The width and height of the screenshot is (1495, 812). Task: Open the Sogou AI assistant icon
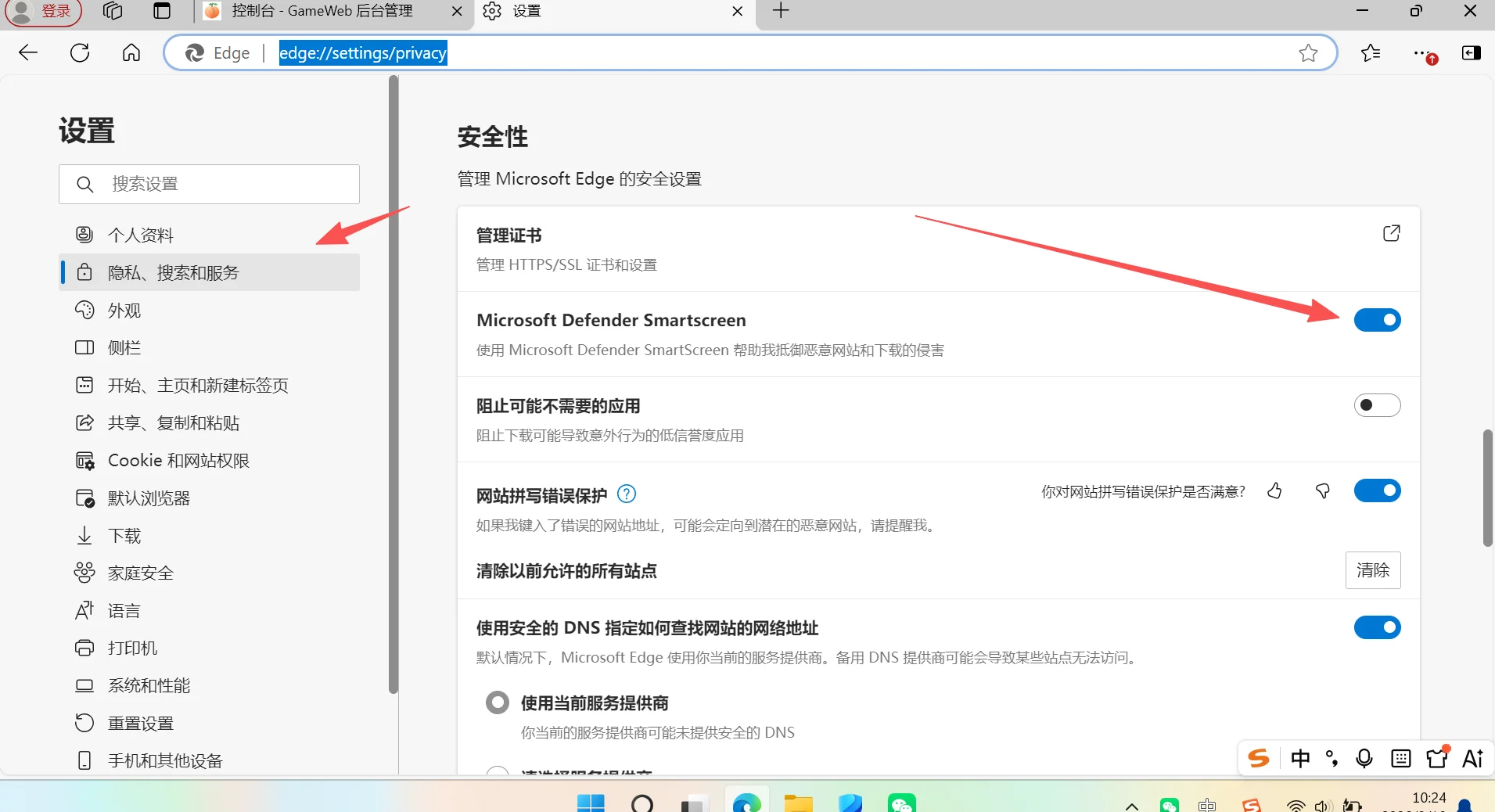coord(1473,758)
